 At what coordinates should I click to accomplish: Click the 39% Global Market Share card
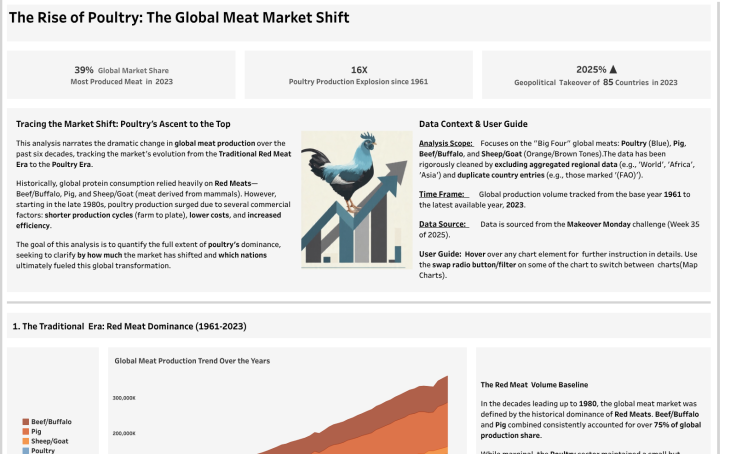point(123,76)
